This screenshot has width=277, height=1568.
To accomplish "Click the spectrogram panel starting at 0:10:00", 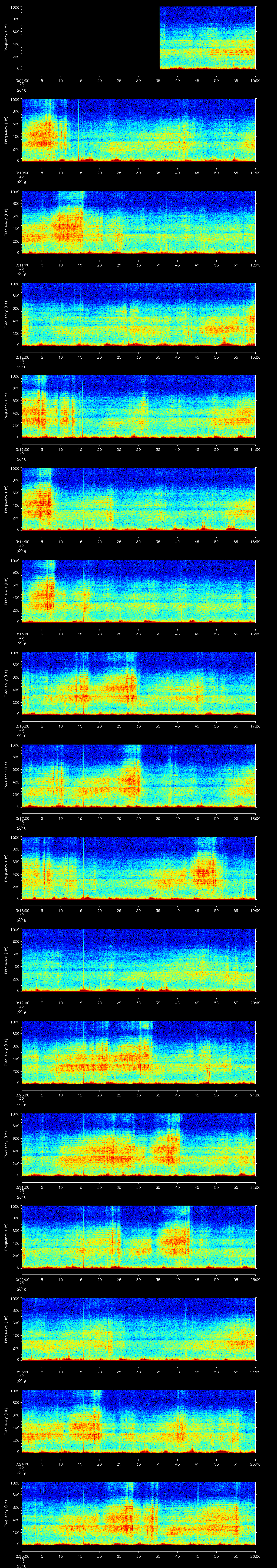I will (138, 130).
